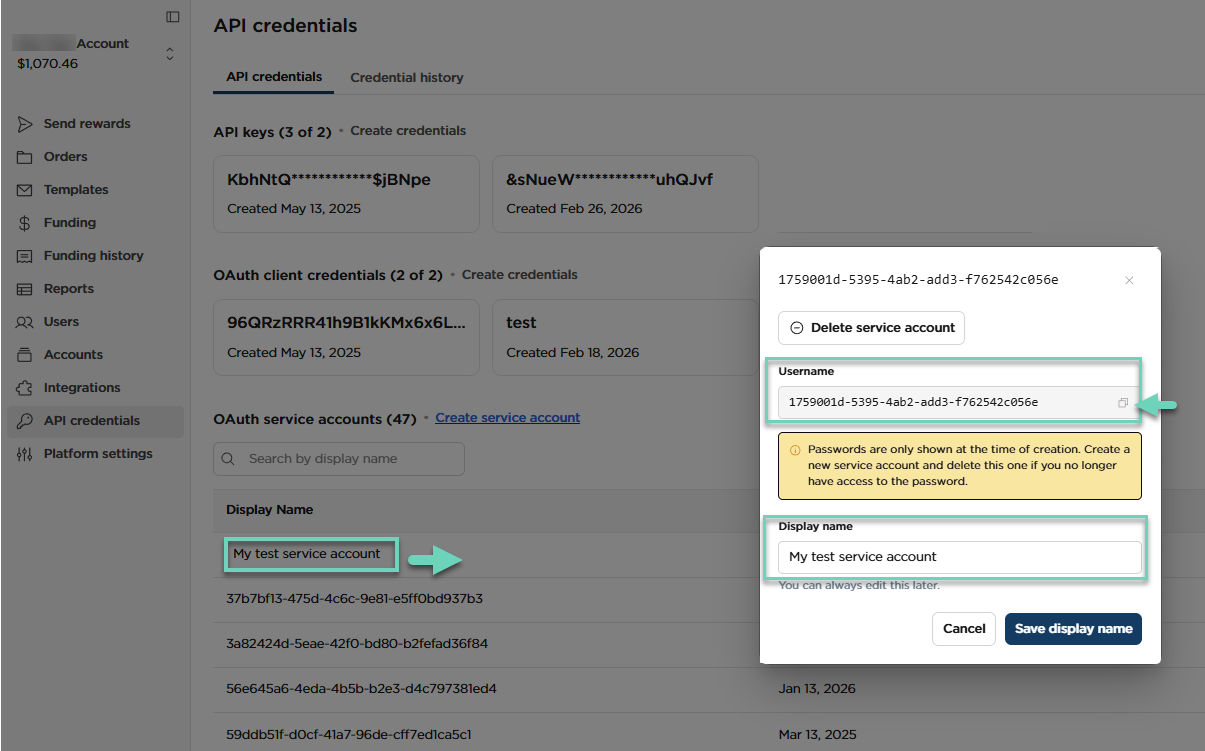Click the Search by display name box
Viewport: 1205px width, 751px height.
point(339,459)
